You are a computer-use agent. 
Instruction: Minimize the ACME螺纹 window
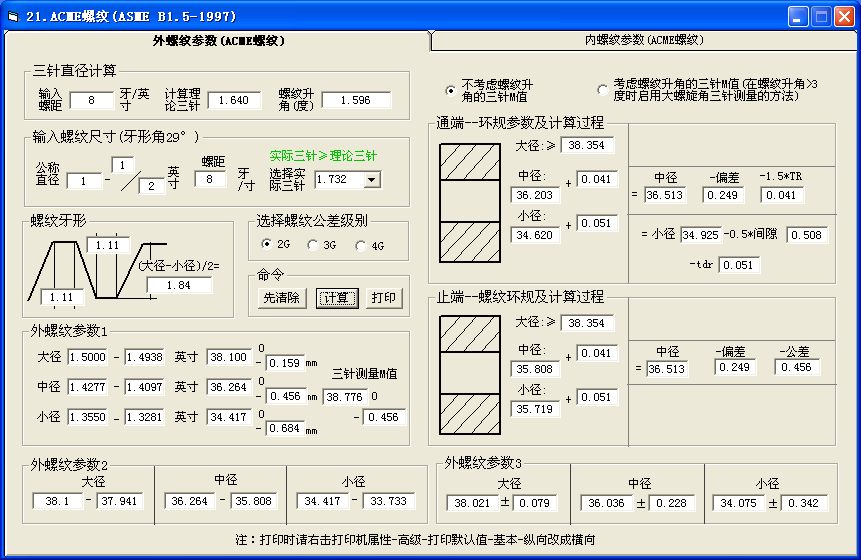point(798,16)
